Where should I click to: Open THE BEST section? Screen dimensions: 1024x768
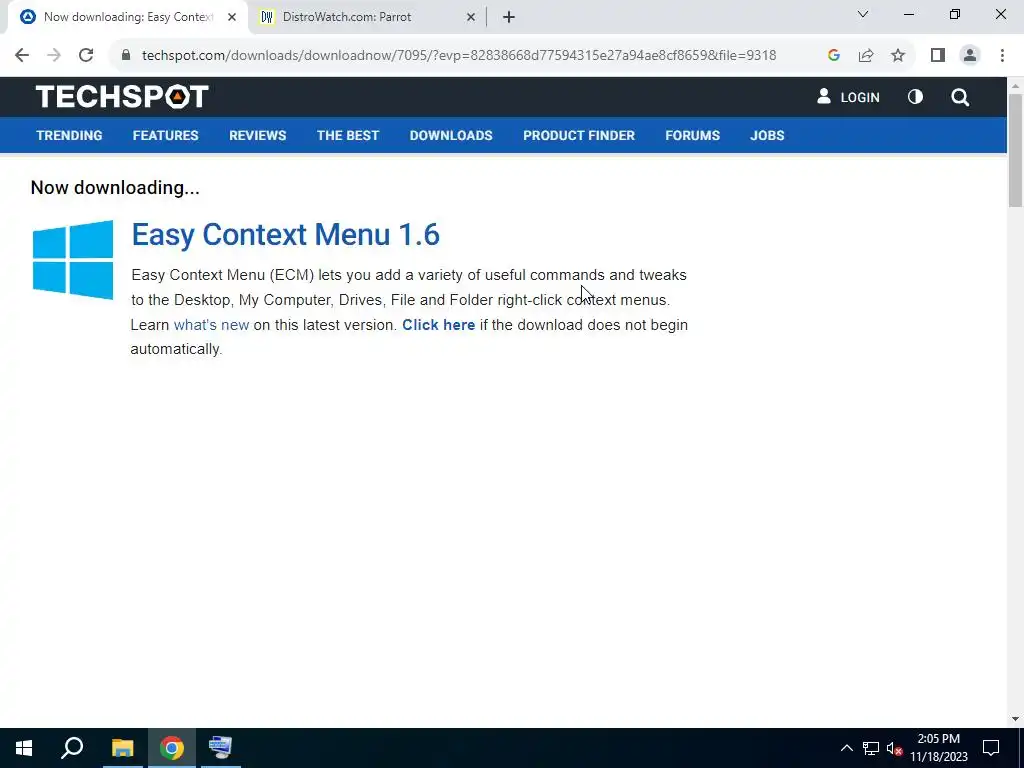tap(348, 135)
